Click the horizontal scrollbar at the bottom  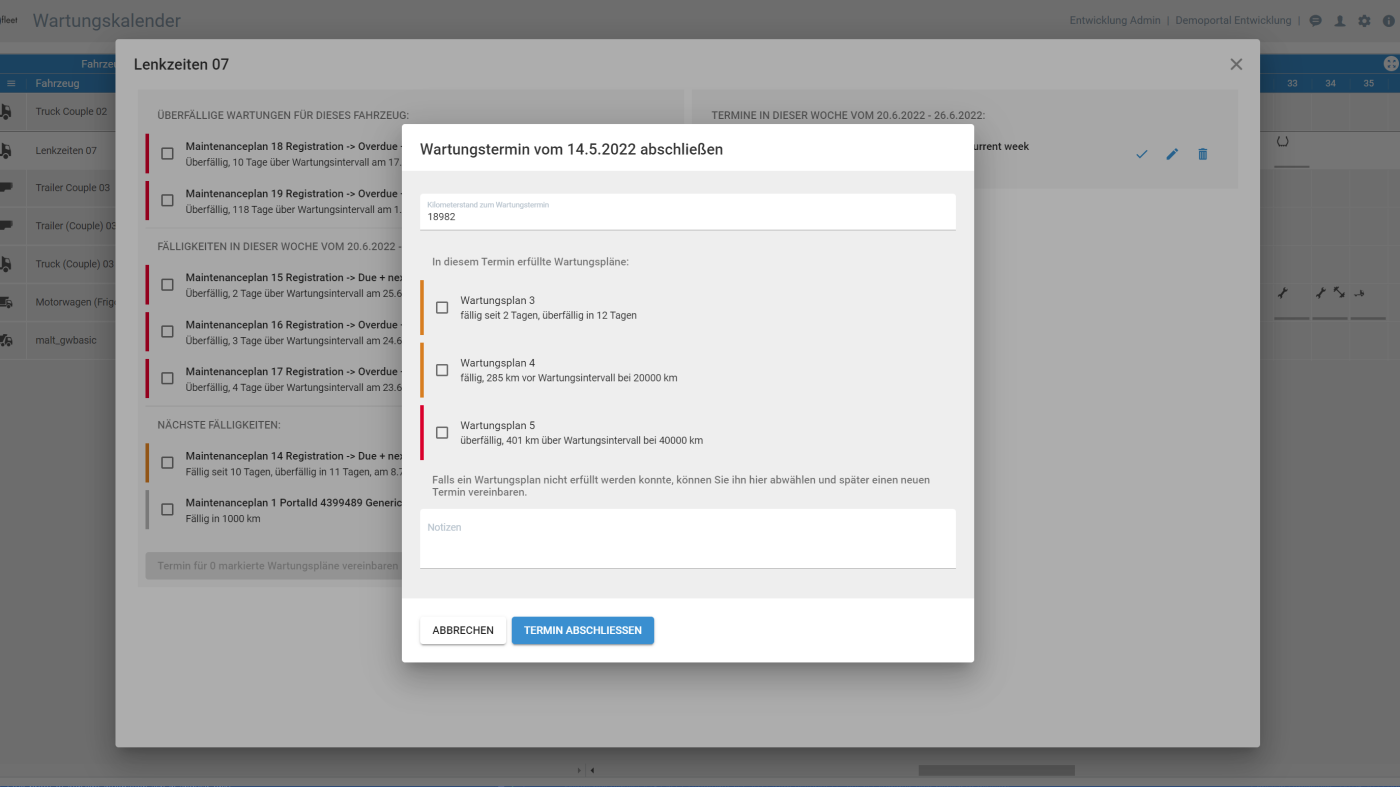pyautogui.click(x=996, y=771)
